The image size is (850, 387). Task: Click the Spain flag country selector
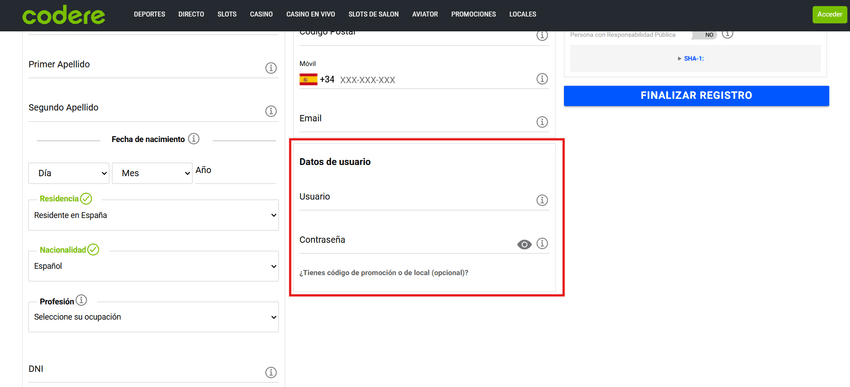(308, 80)
